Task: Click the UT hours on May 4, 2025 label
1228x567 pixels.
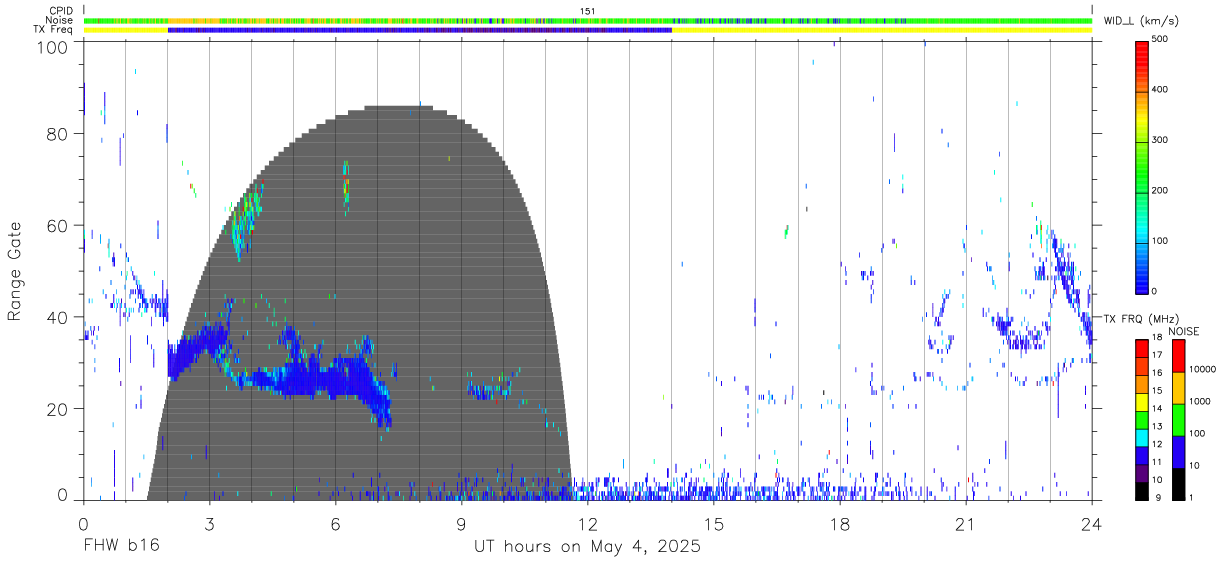Action: tap(587, 547)
